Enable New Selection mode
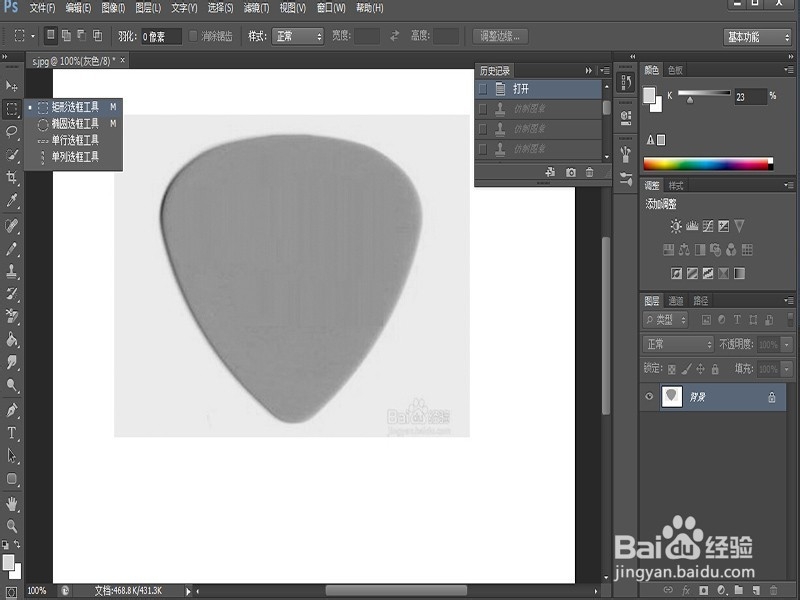This screenshot has width=800, height=600. (x=50, y=35)
